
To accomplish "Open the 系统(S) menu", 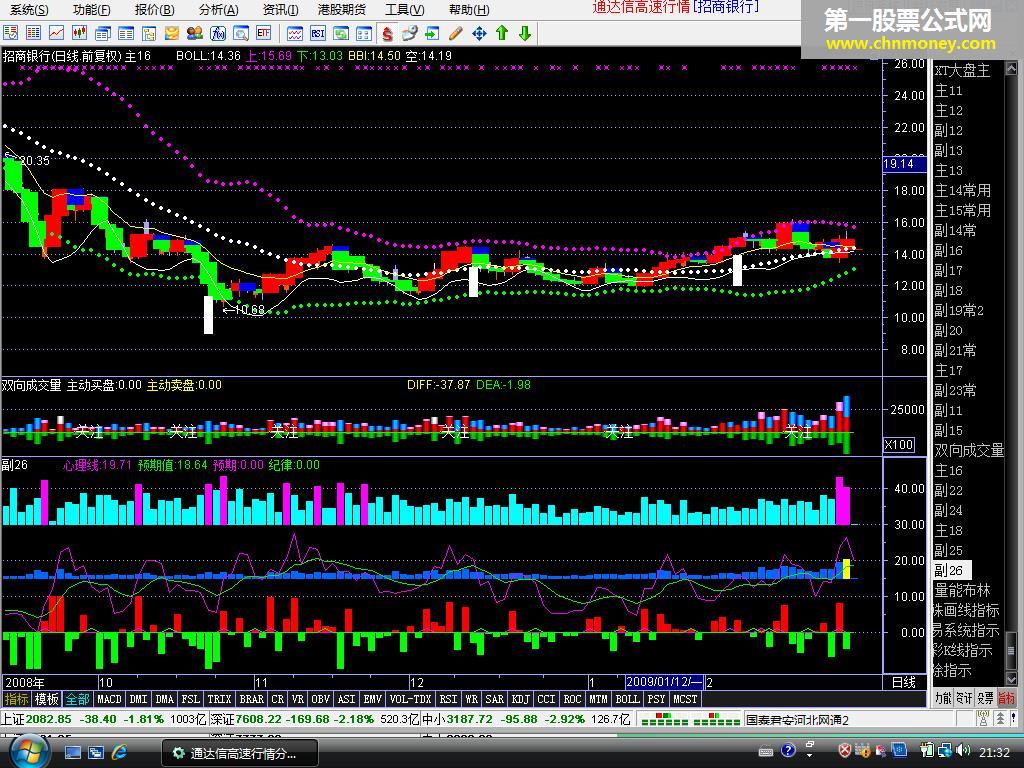I will [x=29, y=10].
